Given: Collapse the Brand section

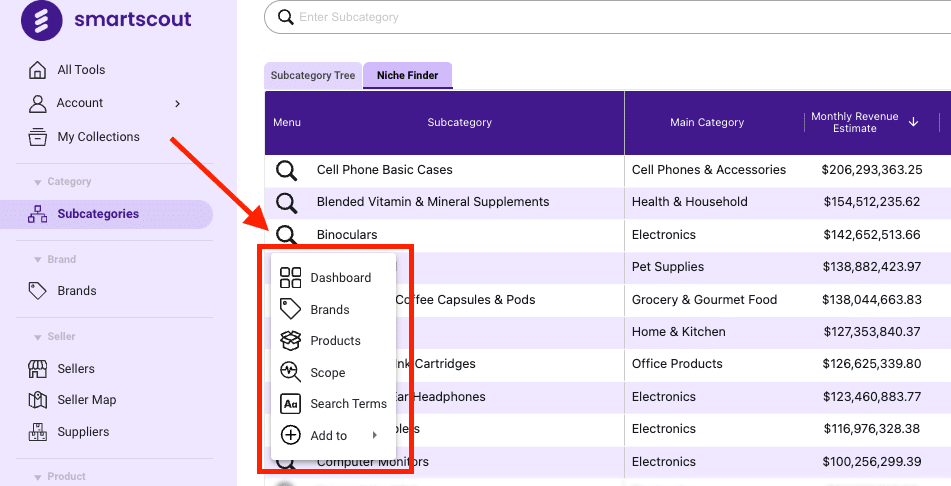Looking at the screenshot, I should [x=38, y=260].
